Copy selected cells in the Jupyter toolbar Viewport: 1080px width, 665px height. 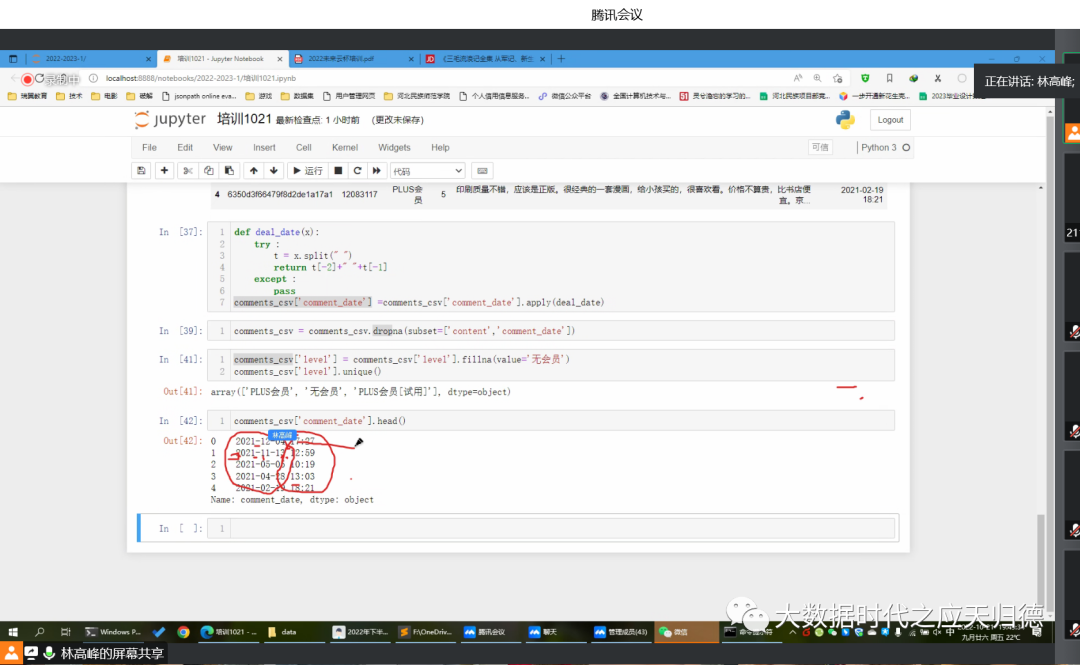coord(209,171)
